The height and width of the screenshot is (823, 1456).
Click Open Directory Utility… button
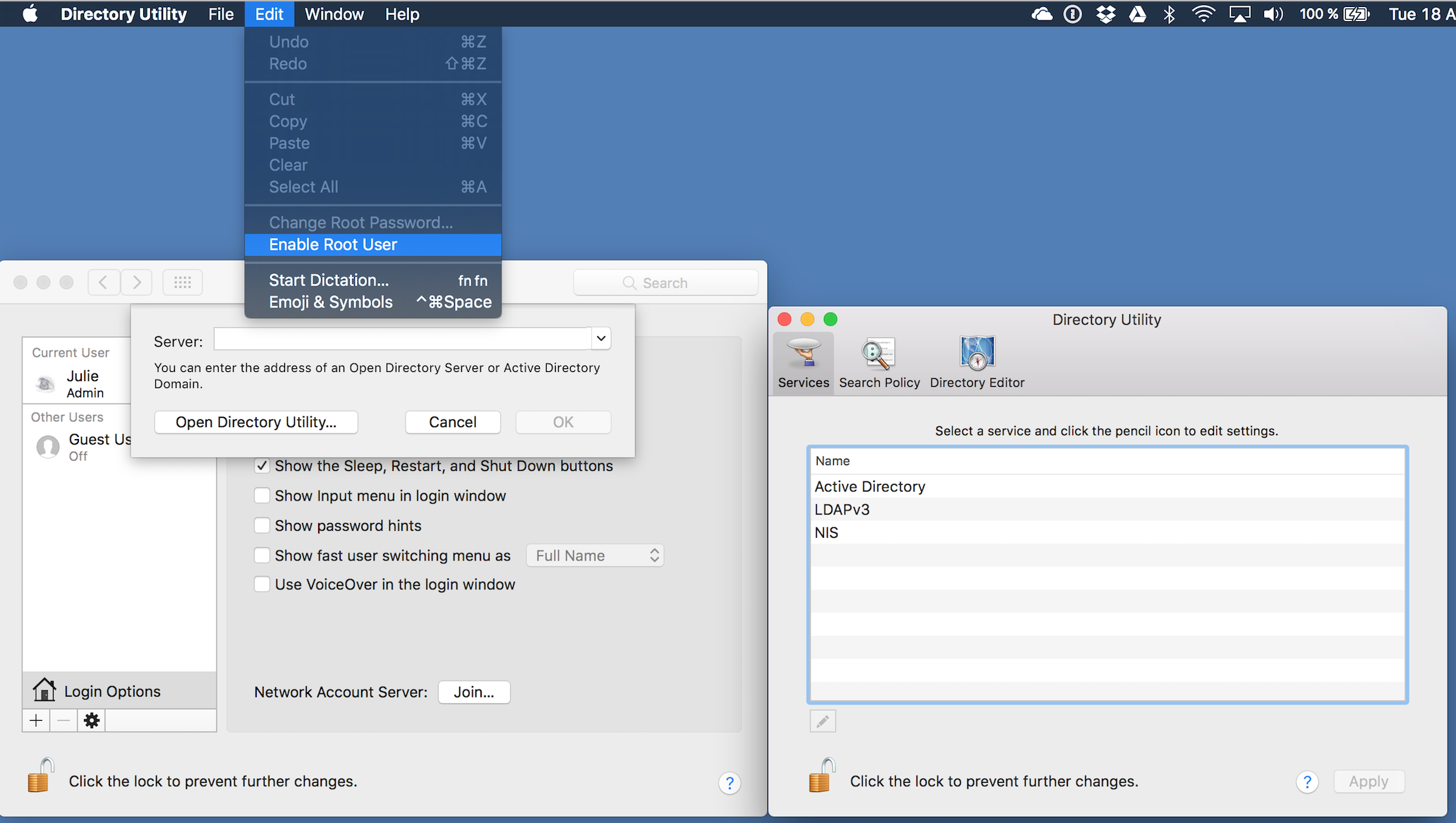tap(256, 422)
